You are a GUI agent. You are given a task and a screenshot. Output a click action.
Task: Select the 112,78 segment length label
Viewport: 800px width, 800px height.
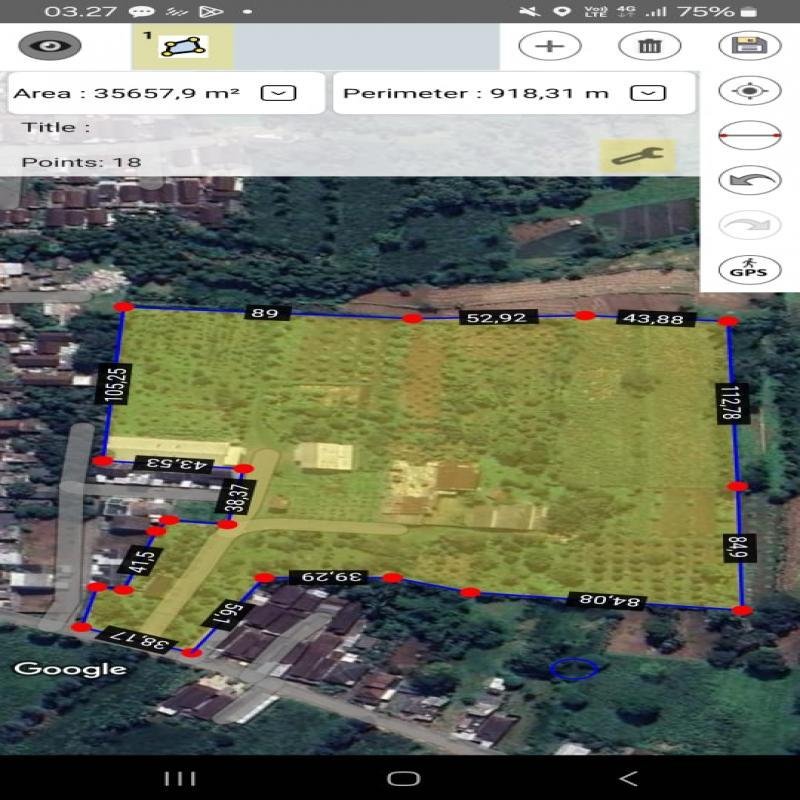tap(726, 403)
